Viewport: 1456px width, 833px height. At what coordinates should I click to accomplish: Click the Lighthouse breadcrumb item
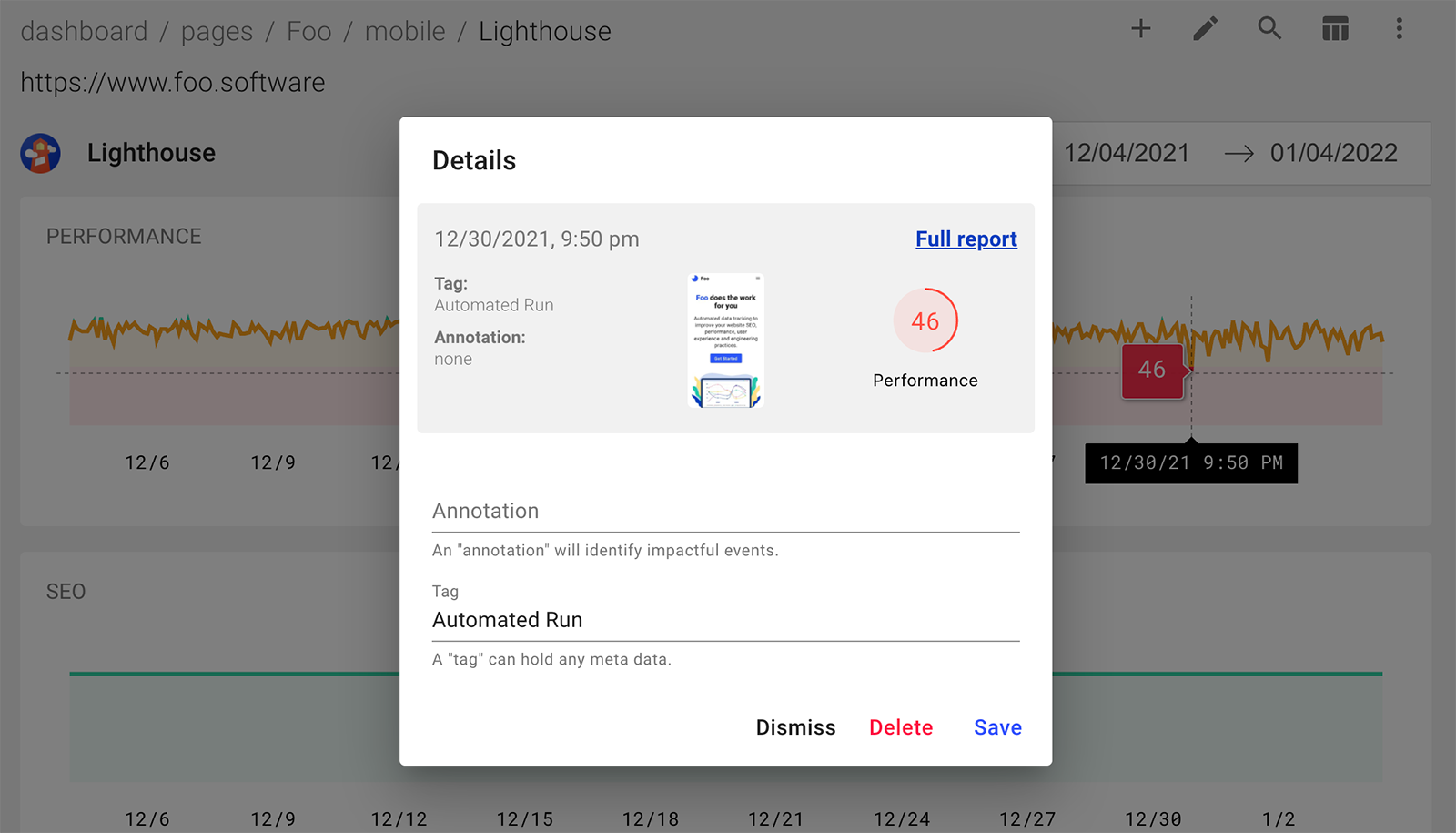pos(545,32)
